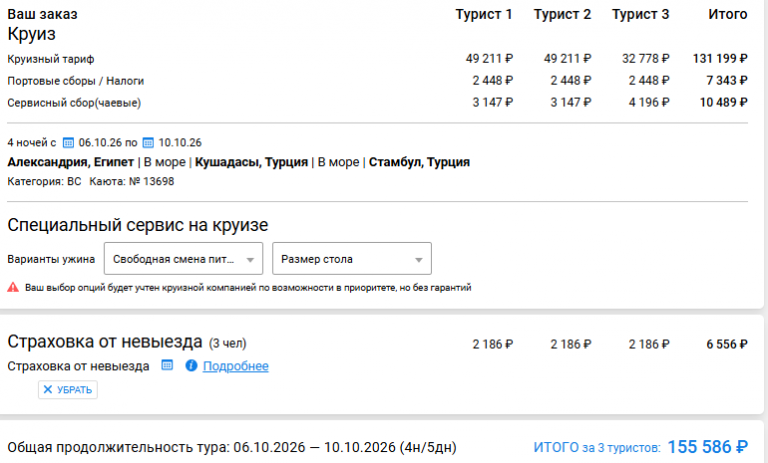
Task: Open the Подробнее insurance details link
Action: pos(236,366)
